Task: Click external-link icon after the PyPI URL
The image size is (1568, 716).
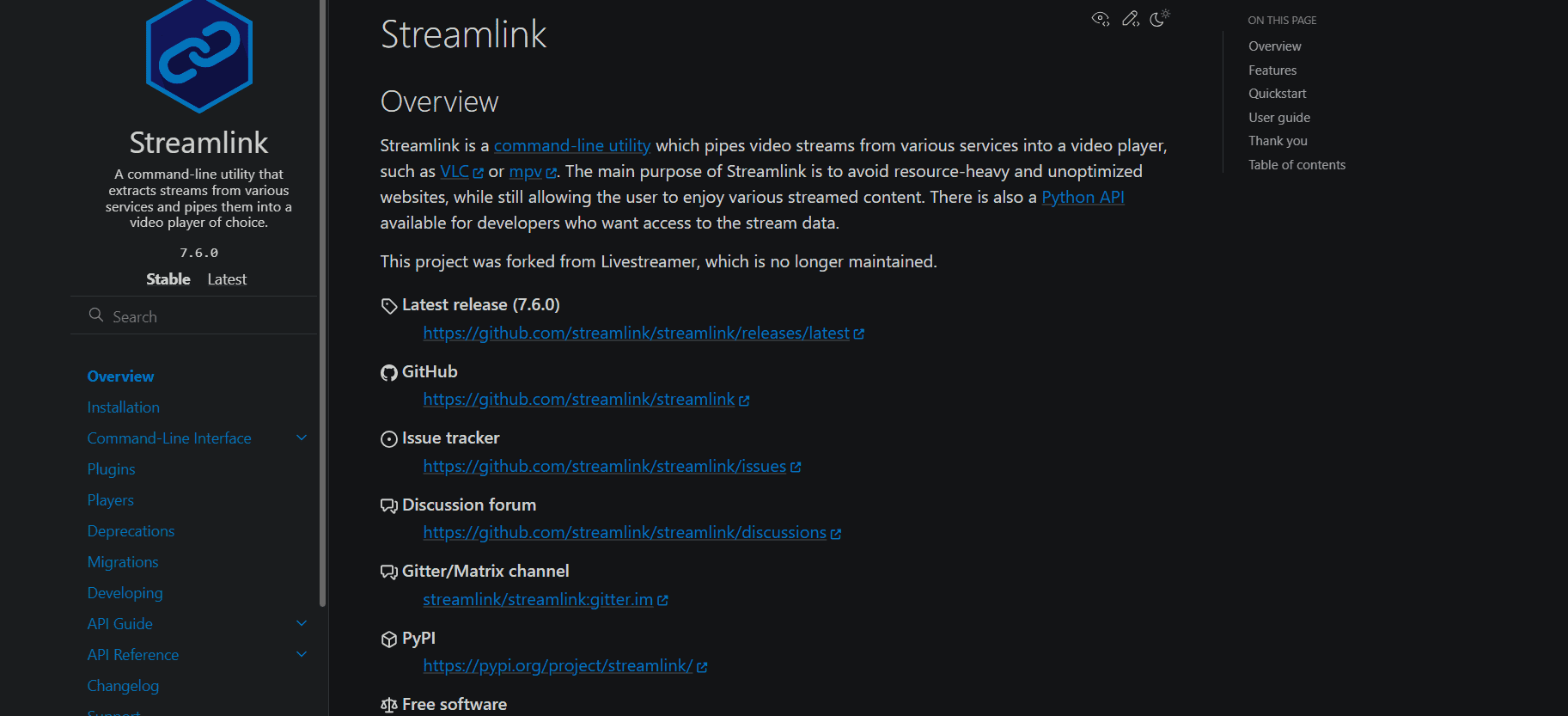Action: [x=702, y=667]
